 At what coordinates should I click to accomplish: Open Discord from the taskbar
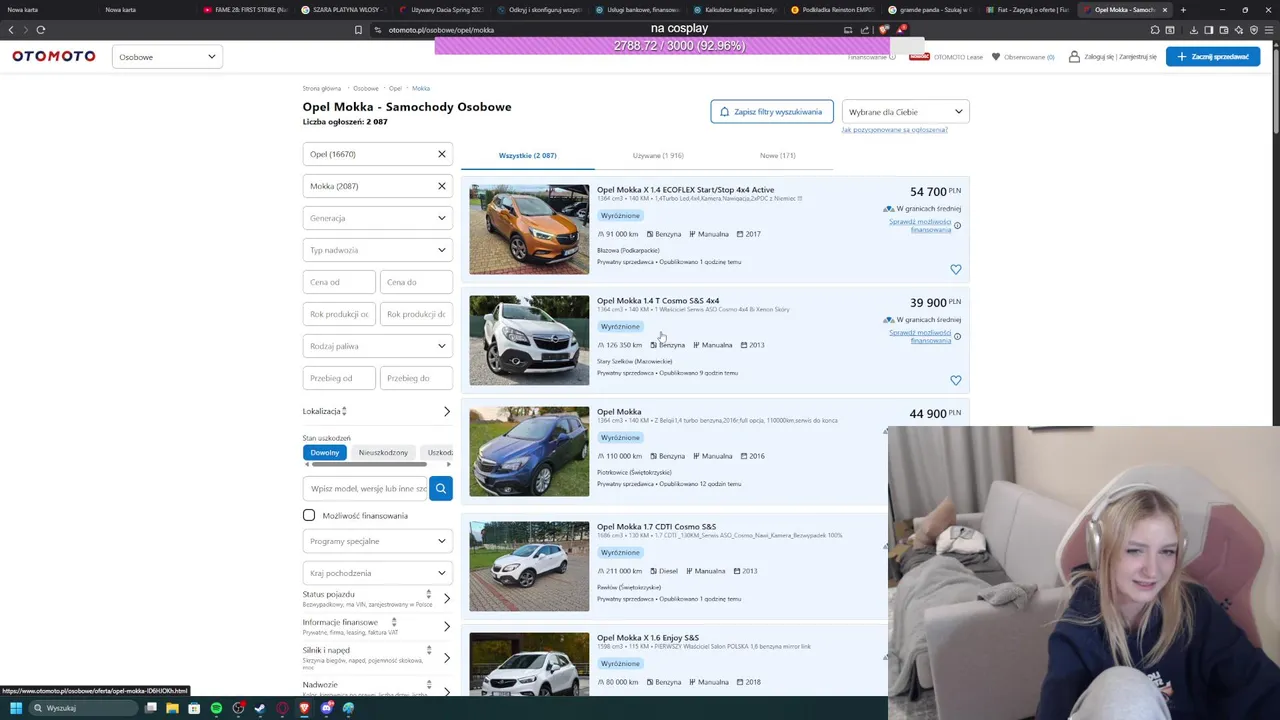[326, 708]
